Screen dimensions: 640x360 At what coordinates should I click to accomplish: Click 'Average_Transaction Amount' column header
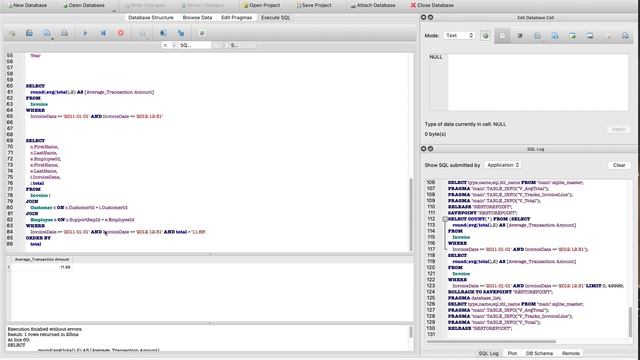point(42,259)
